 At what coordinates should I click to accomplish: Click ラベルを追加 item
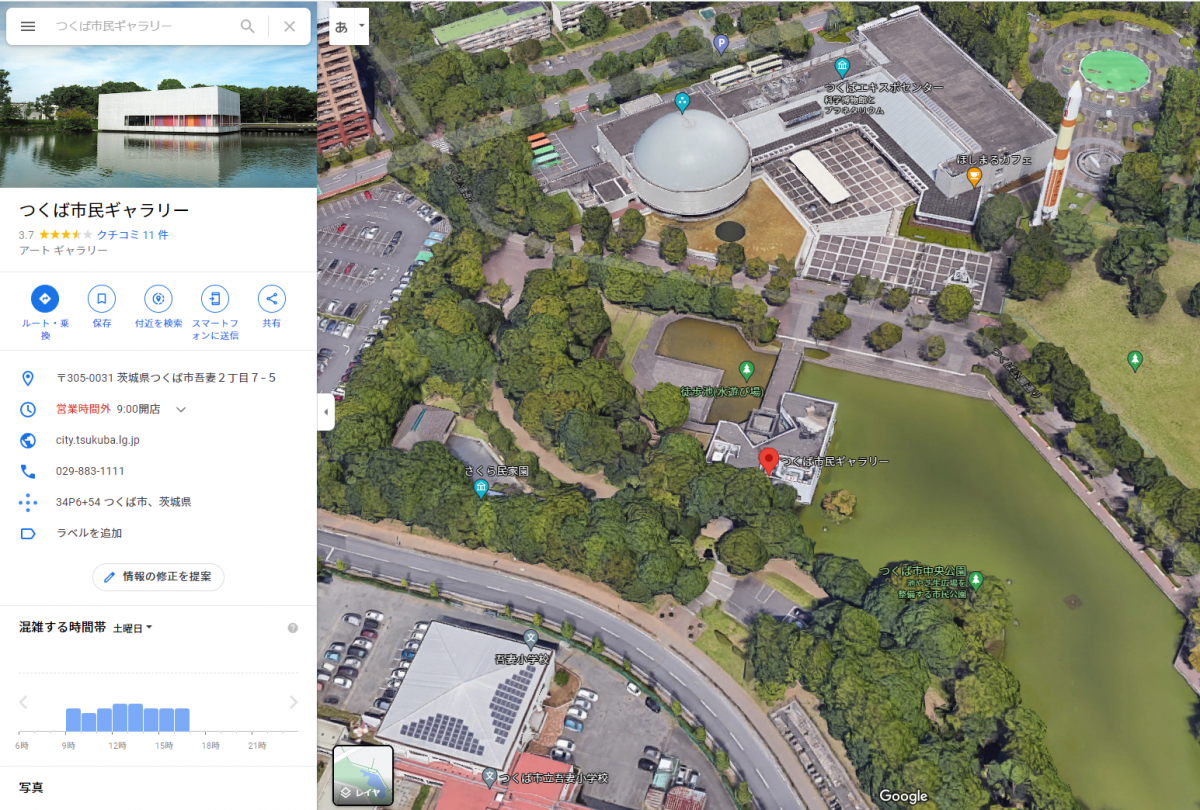coord(89,533)
